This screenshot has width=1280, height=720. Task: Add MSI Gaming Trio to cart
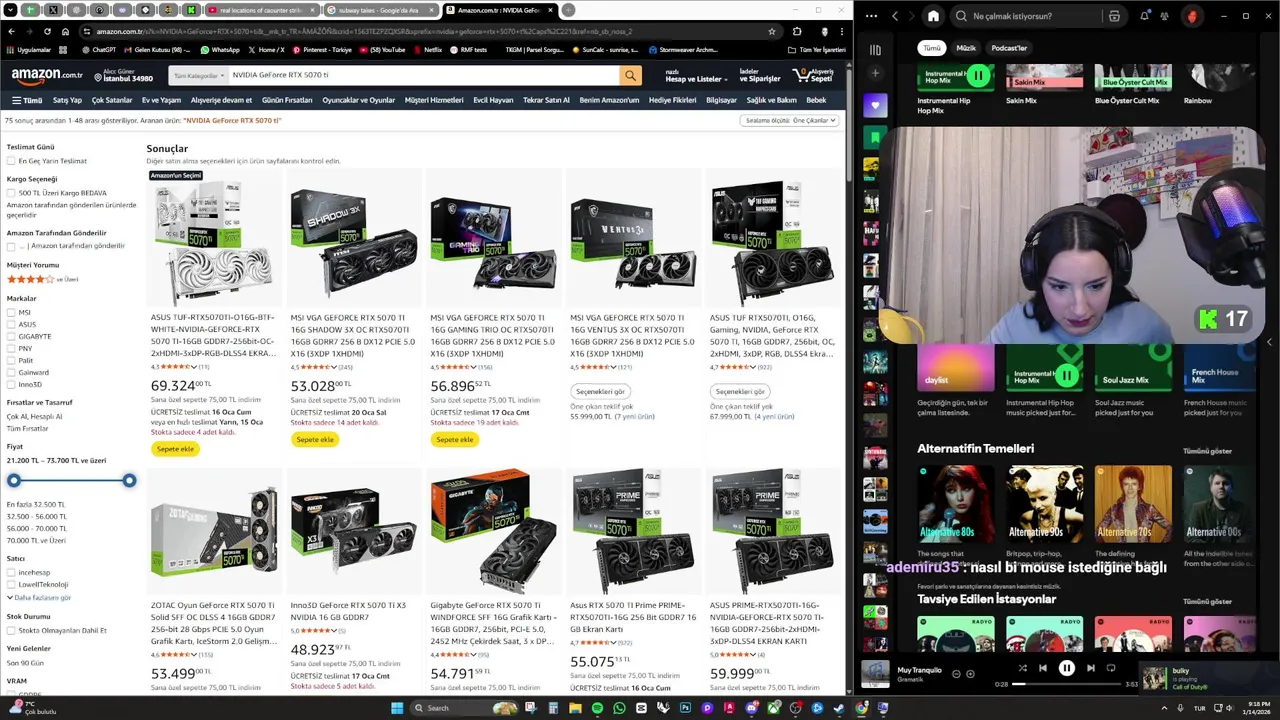[x=455, y=439]
